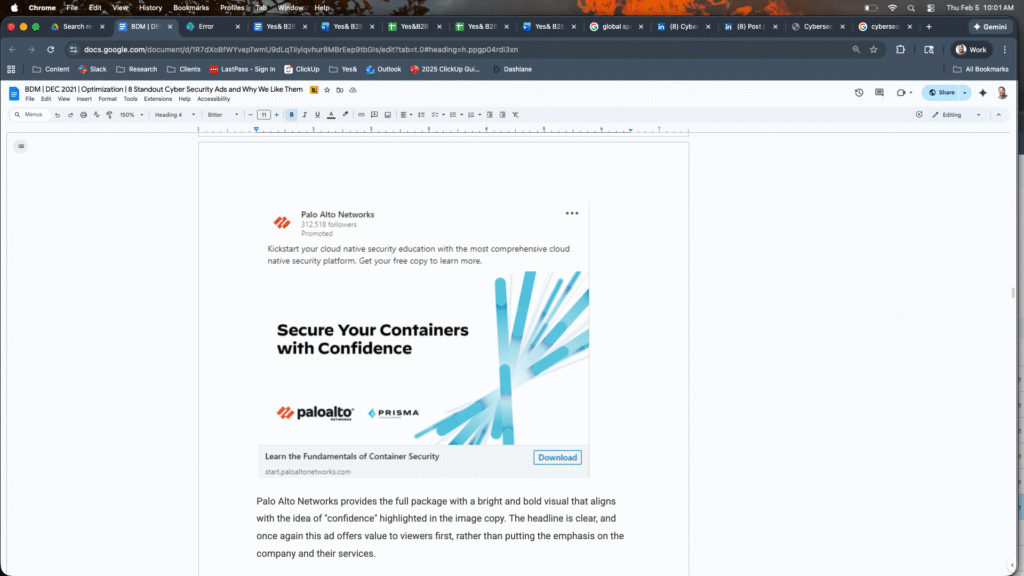
Task: Insert a link using the toolbar icon
Action: 360,114
